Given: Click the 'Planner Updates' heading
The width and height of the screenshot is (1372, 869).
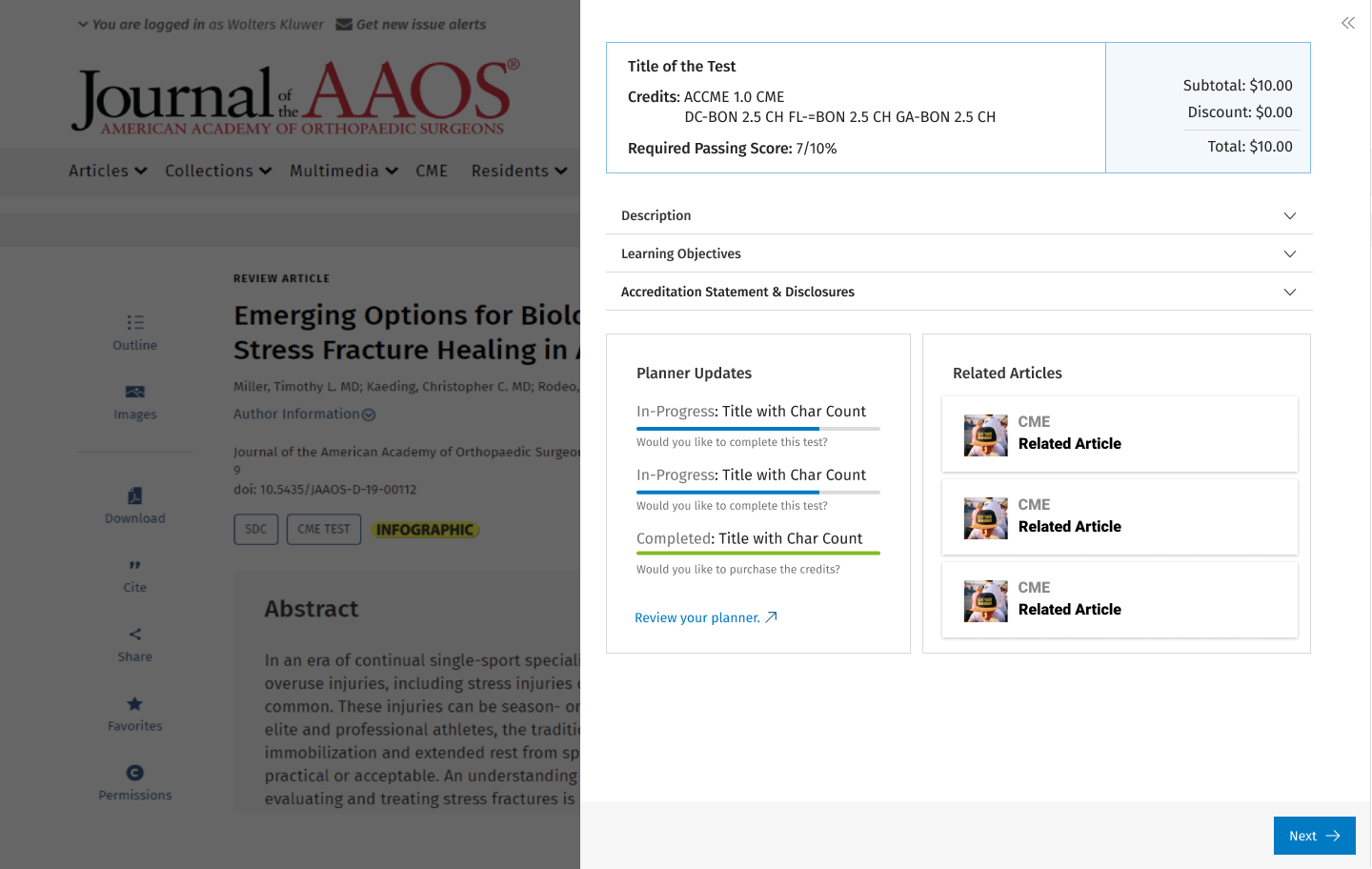Looking at the screenshot, I should (694, 374).
